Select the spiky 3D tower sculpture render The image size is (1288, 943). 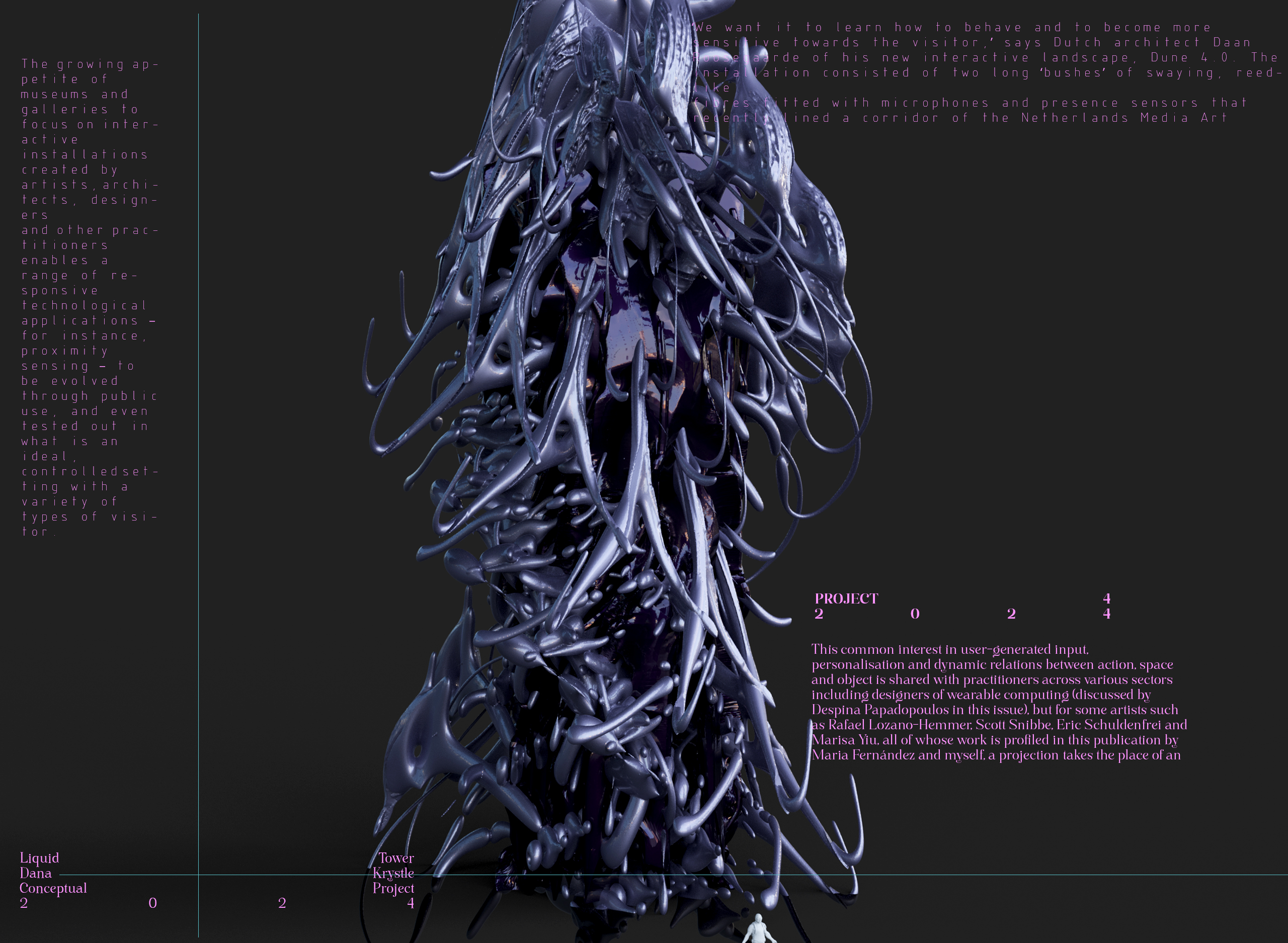(628, 457)
